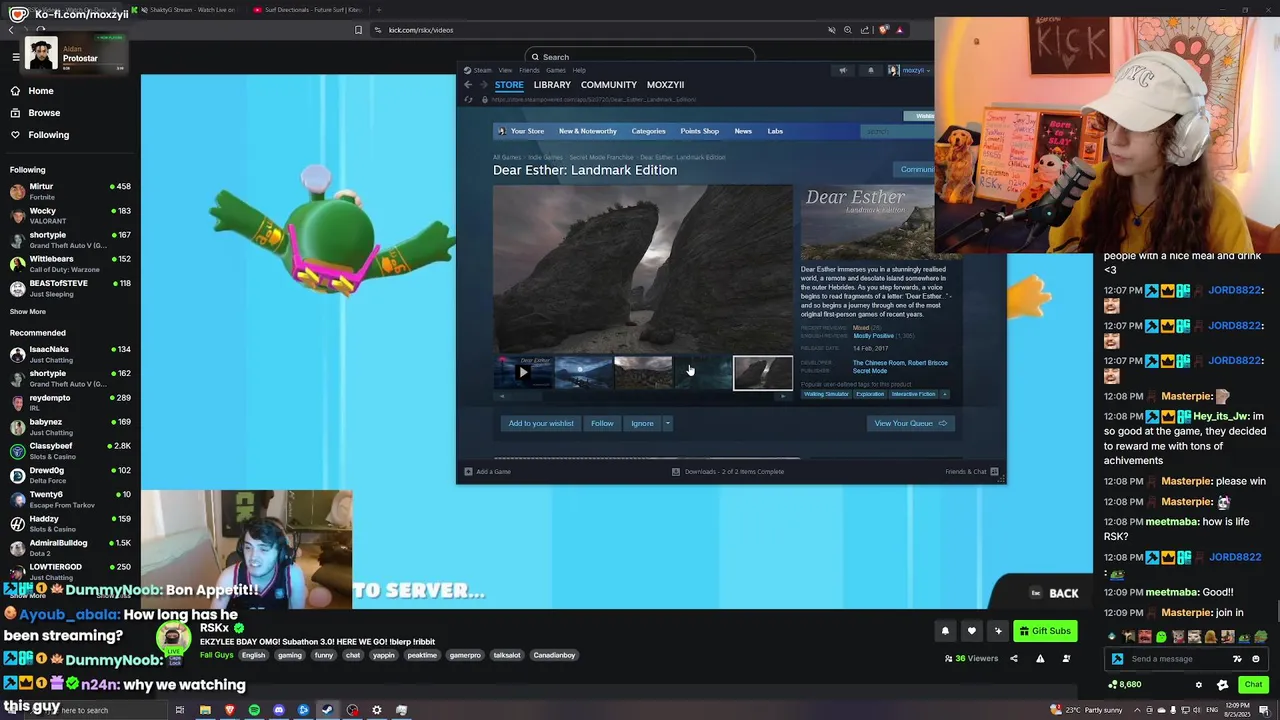This screenshot has width=1280, height=720.
Task: Expand more tags with the plus button
Action: click(945, 394)
